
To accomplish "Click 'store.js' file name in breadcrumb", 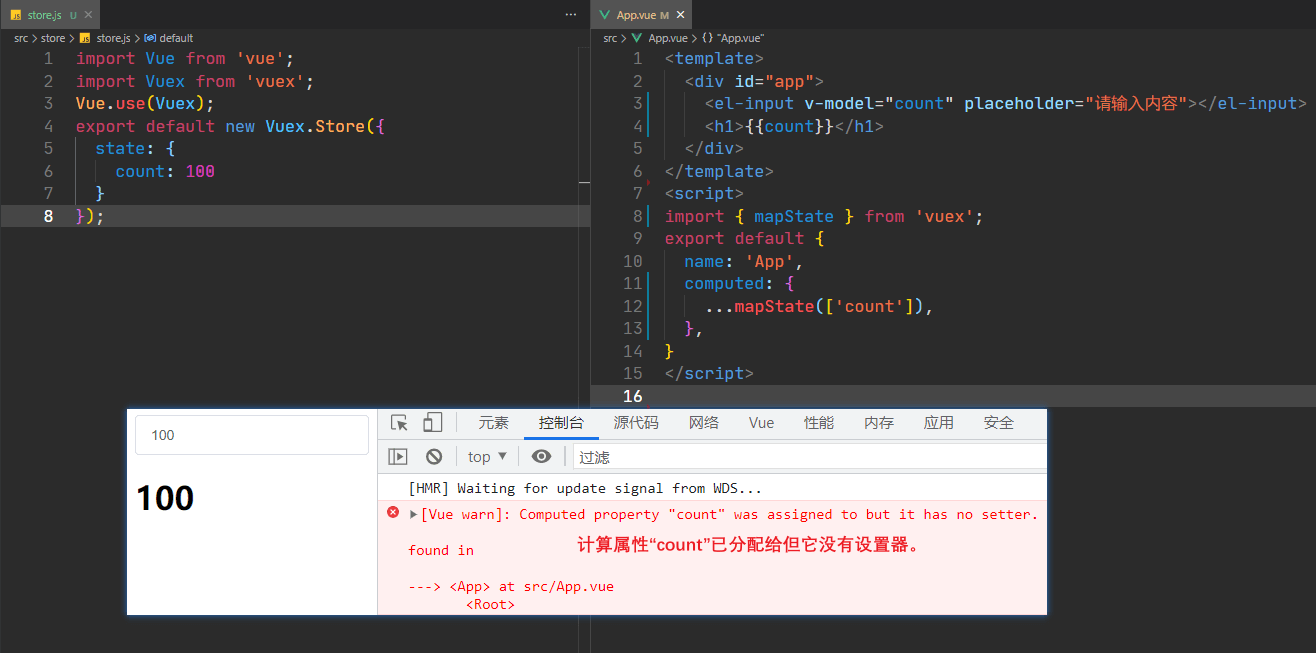I will click(x=113, y=38).
